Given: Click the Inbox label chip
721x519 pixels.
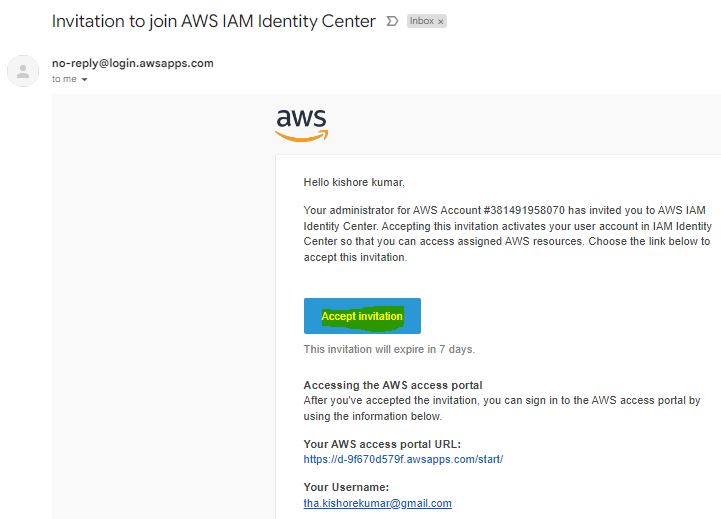Looking at the screenshot, I should click(x=421, y=21).
